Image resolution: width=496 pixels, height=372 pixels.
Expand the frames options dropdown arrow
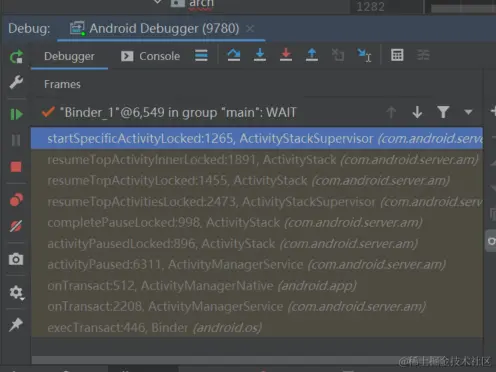pos(468,112)
